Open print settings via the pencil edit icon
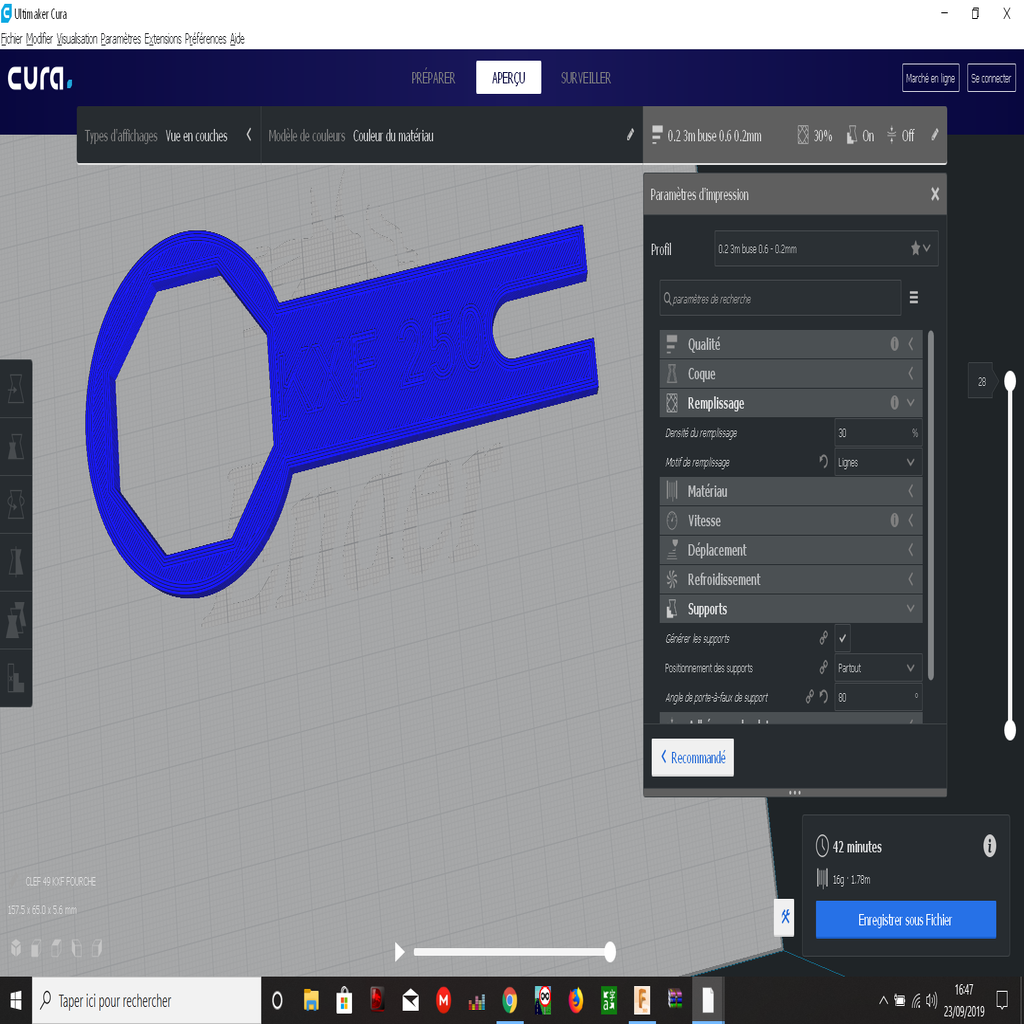Image resolution: width=1024 pixels, height=1024 pixels. (935, 135)
